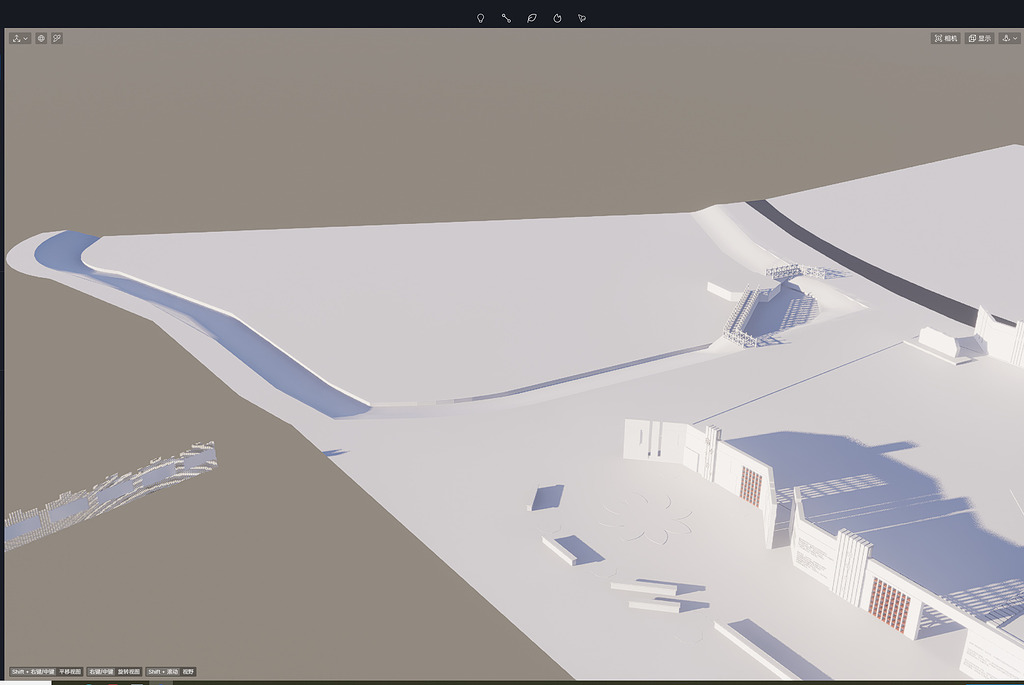Image resolution: width=1024 pixels, height=685 pixels.
Task: Click the icon right of the globe
Action: pos(57,38)
